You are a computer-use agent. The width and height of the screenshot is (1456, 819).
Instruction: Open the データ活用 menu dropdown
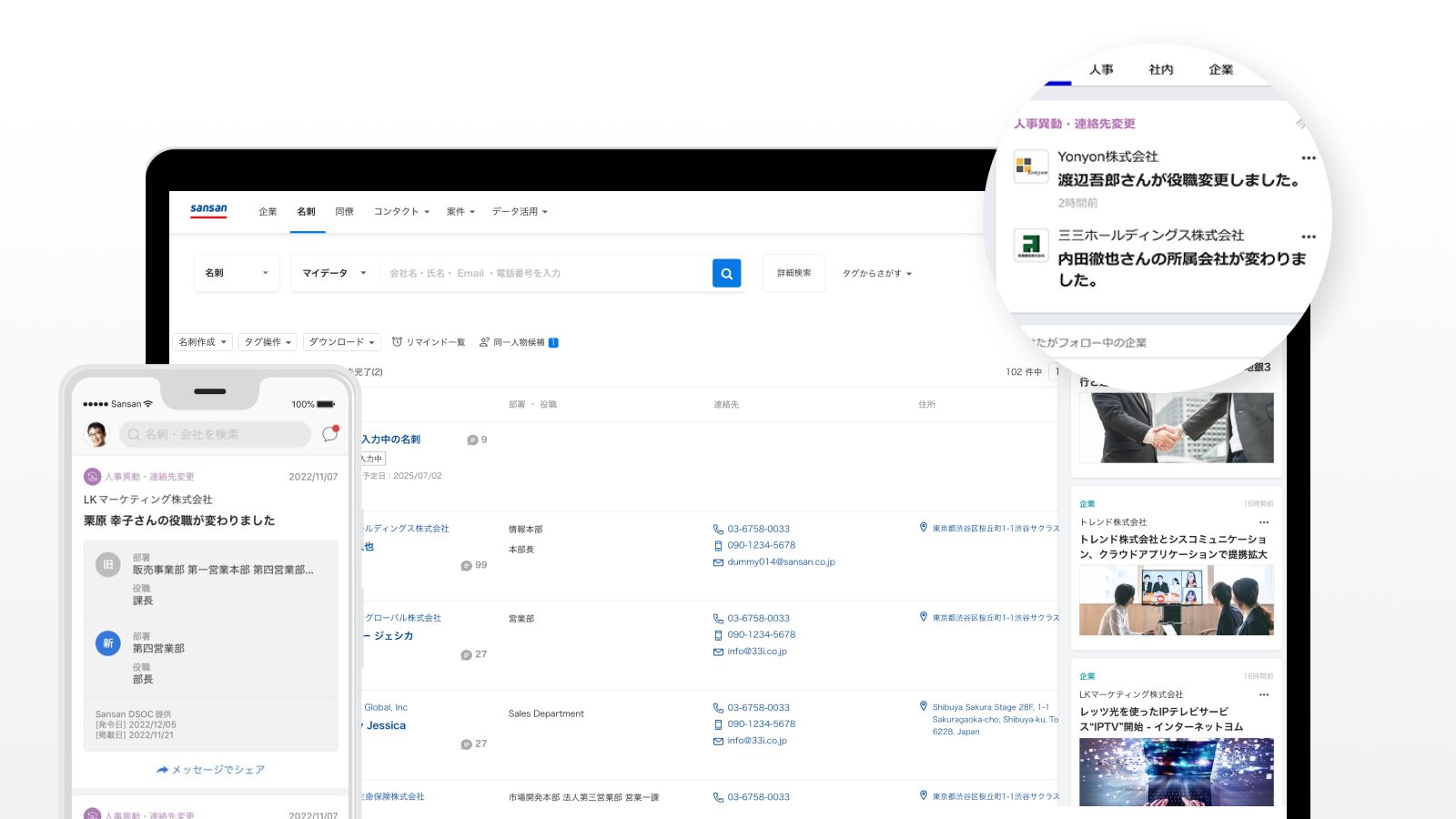pyautogui.click(x=520, y=211)
